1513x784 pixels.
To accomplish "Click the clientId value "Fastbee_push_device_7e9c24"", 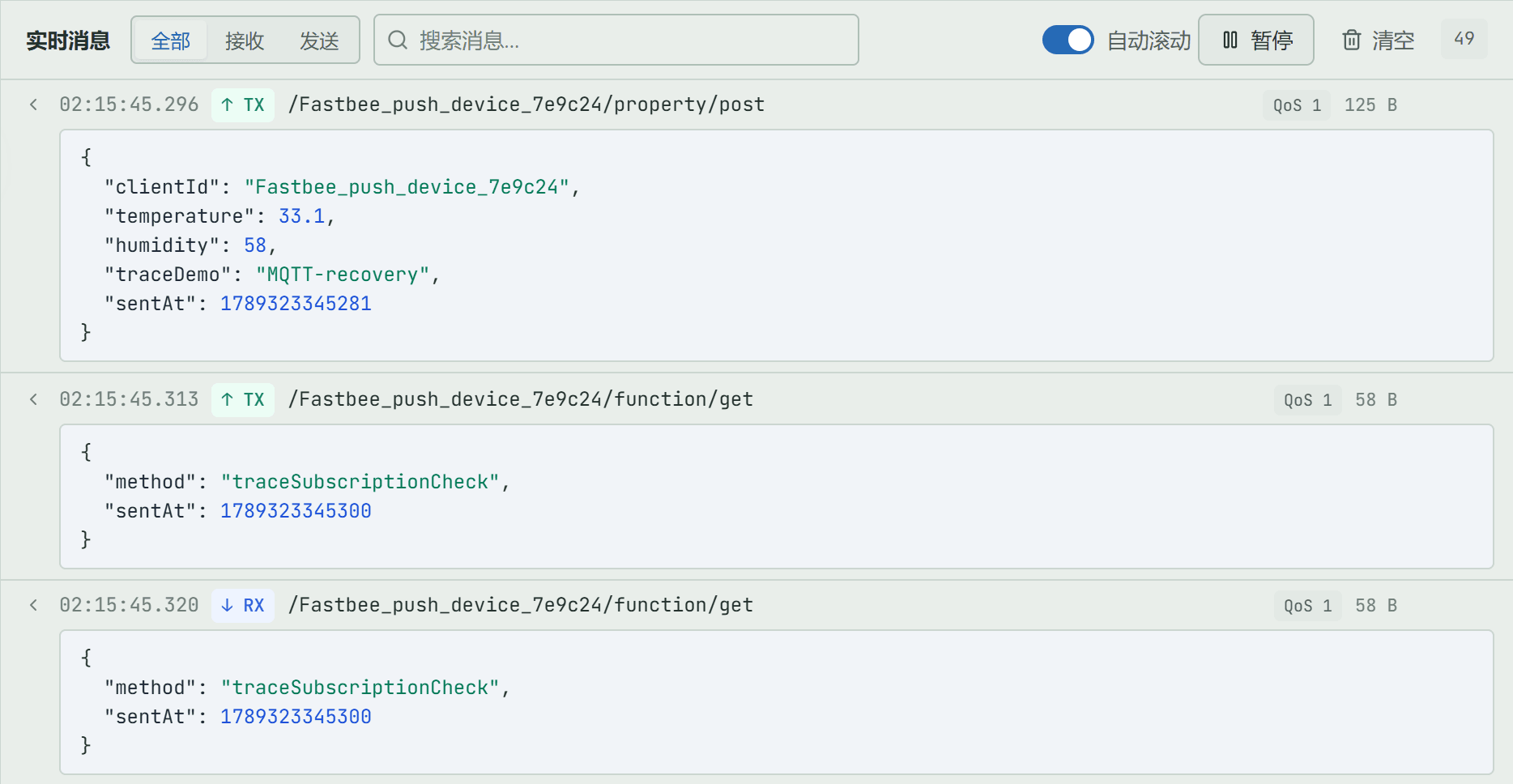I will point(407,187).
